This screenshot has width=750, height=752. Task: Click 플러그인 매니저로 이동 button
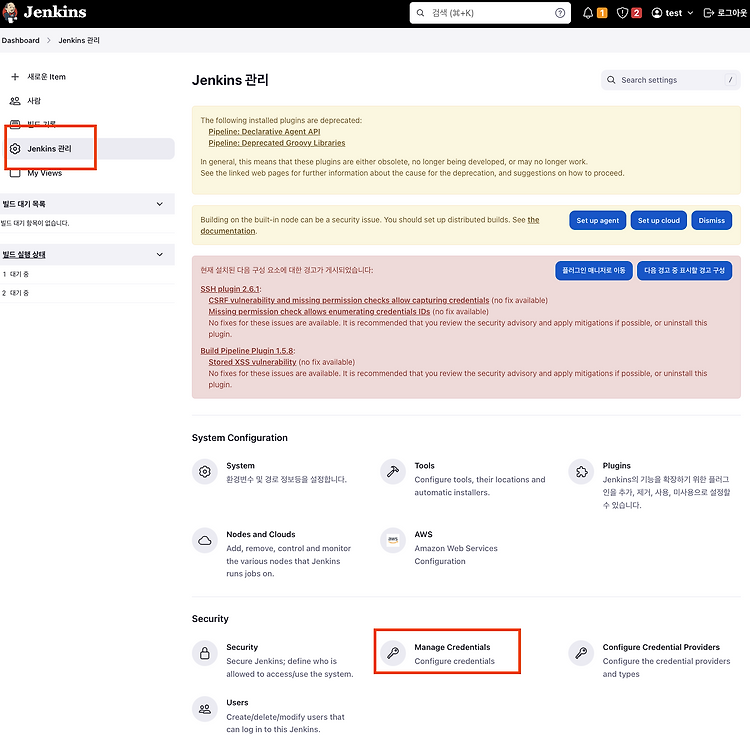[x=594, y=270]
